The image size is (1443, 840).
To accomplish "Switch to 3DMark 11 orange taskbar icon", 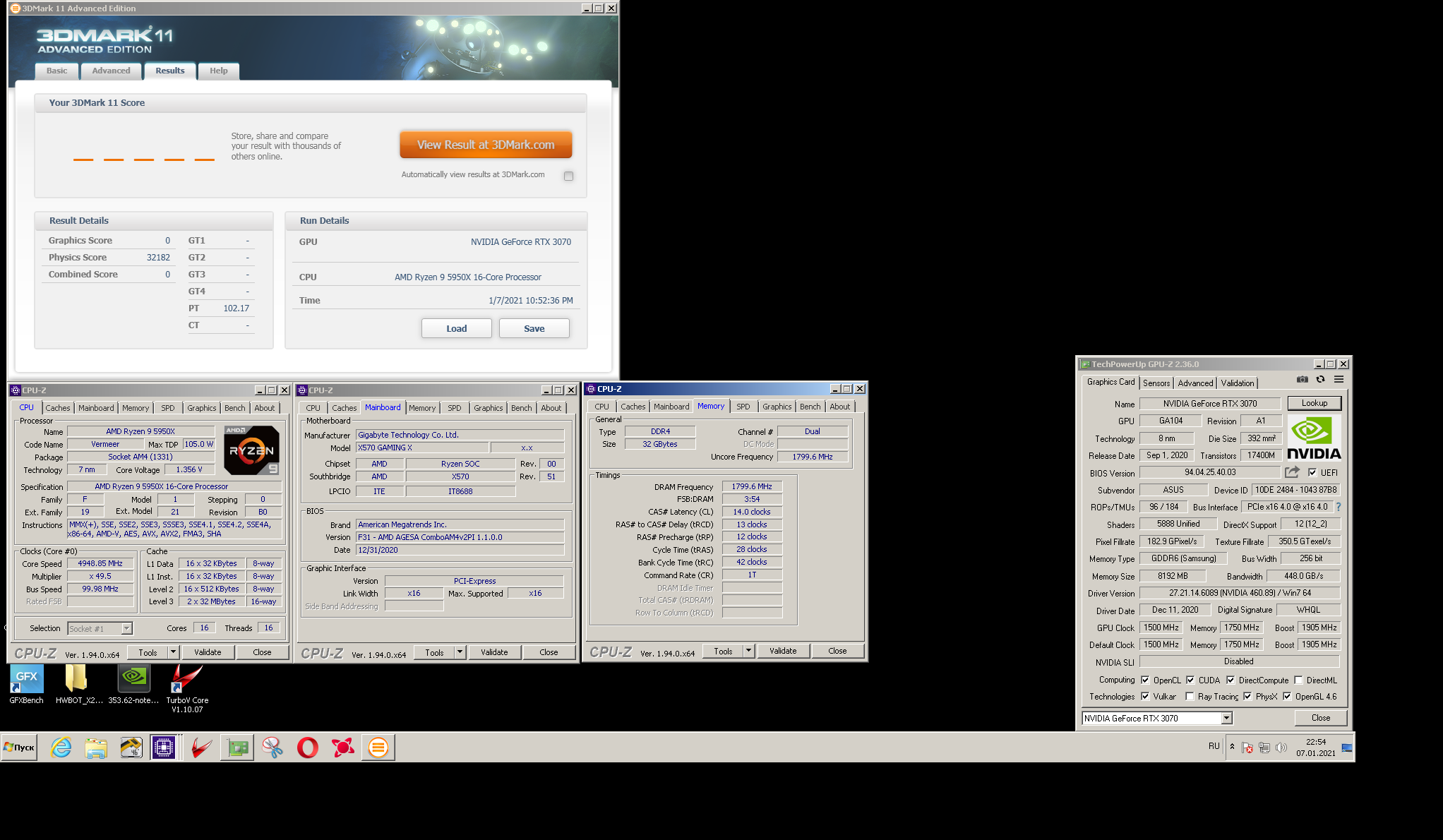I will [x=378, y=748].
